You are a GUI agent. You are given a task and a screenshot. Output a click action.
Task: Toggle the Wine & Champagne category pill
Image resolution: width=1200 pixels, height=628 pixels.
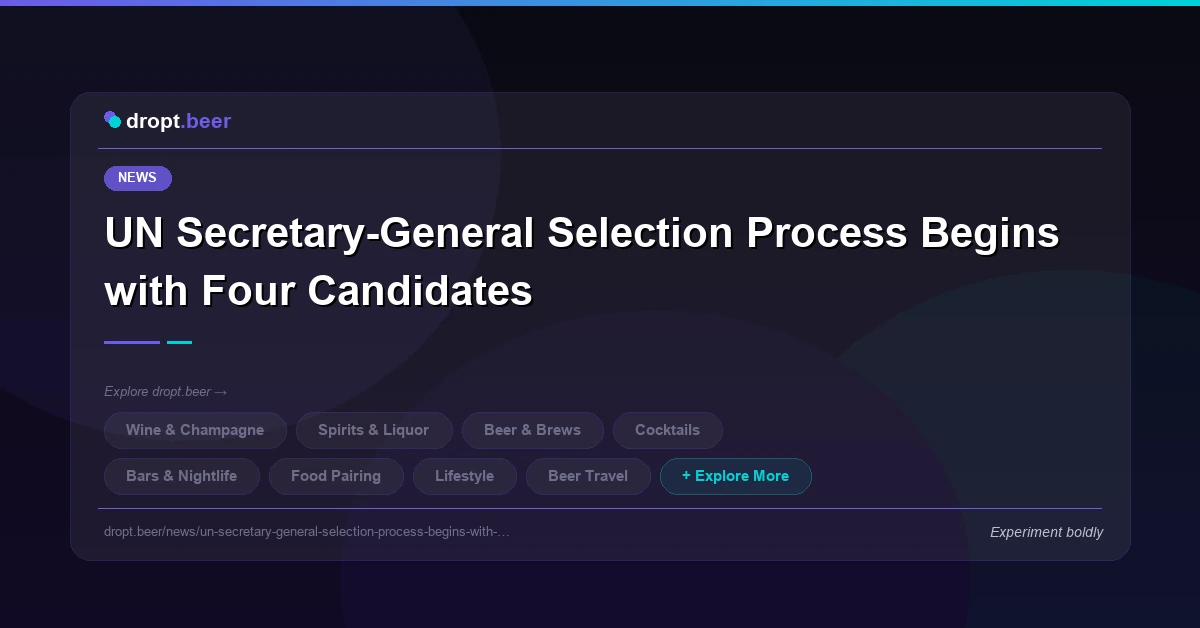pos(195,430)
